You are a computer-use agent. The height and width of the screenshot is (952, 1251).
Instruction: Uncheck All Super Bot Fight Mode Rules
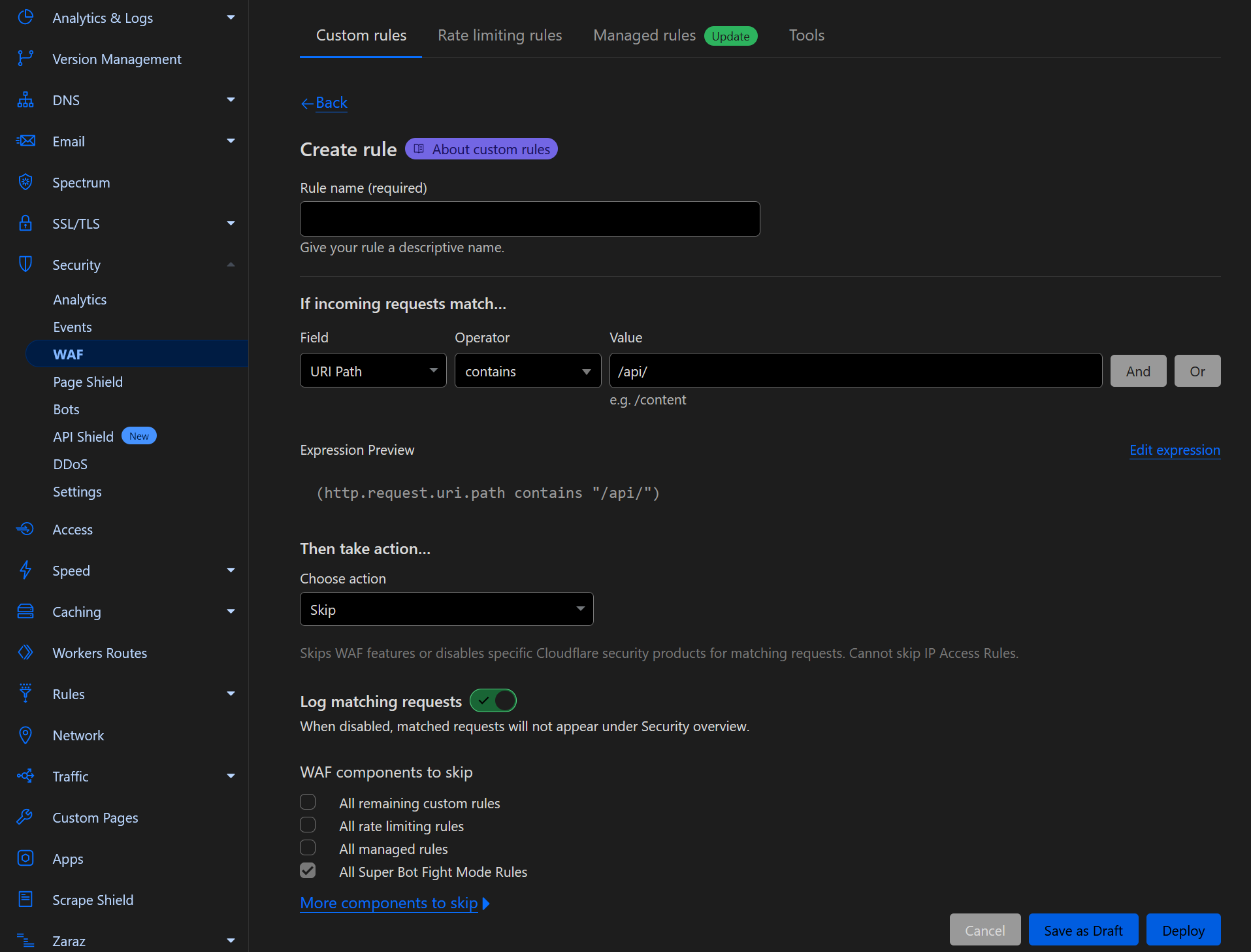(x=308, y=870)
